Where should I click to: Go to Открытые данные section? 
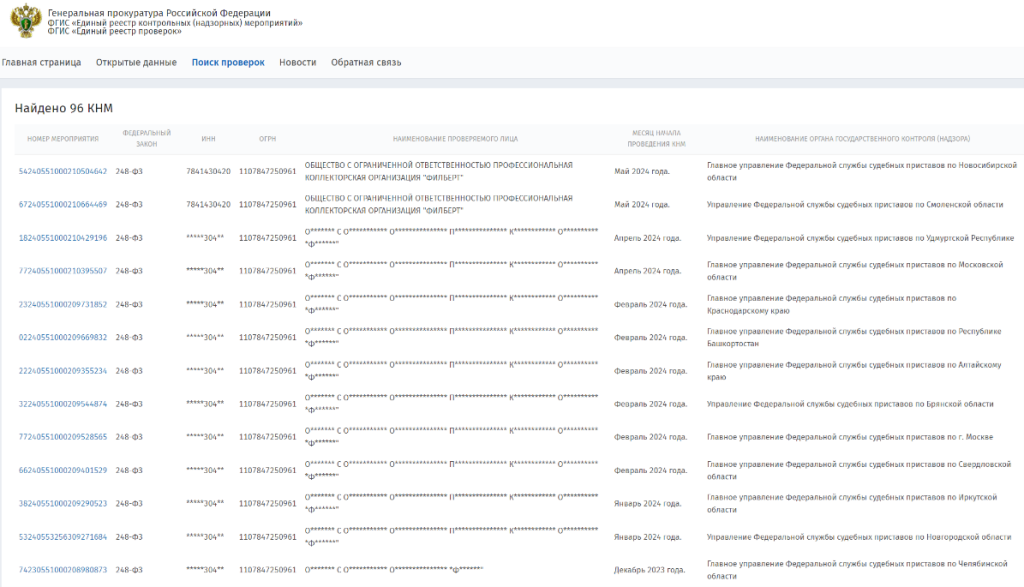(x=136, y=62)
